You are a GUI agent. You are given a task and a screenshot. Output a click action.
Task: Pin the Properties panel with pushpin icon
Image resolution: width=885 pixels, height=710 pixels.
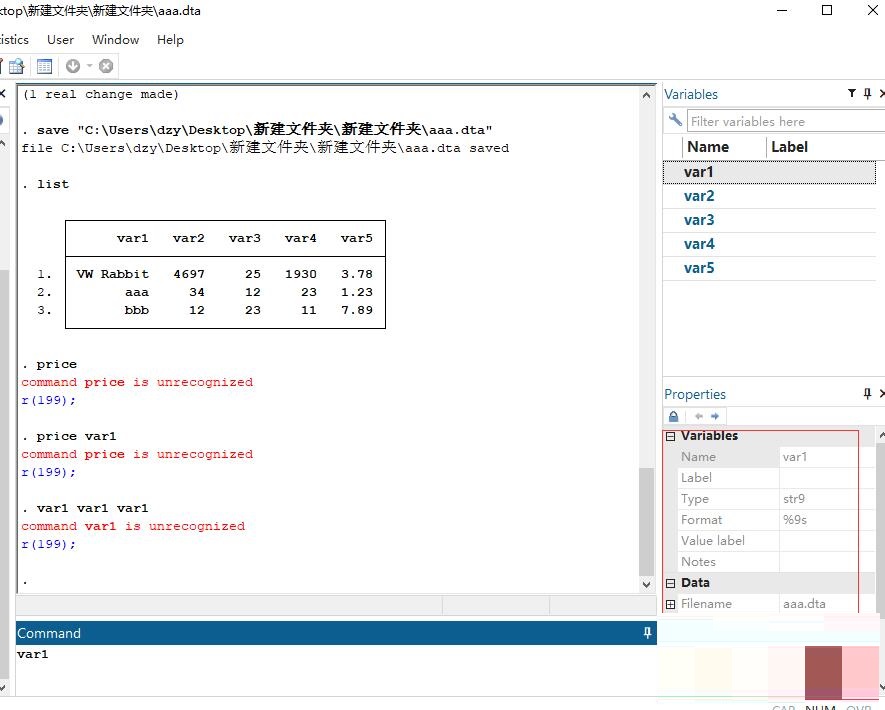pos(867,394)
